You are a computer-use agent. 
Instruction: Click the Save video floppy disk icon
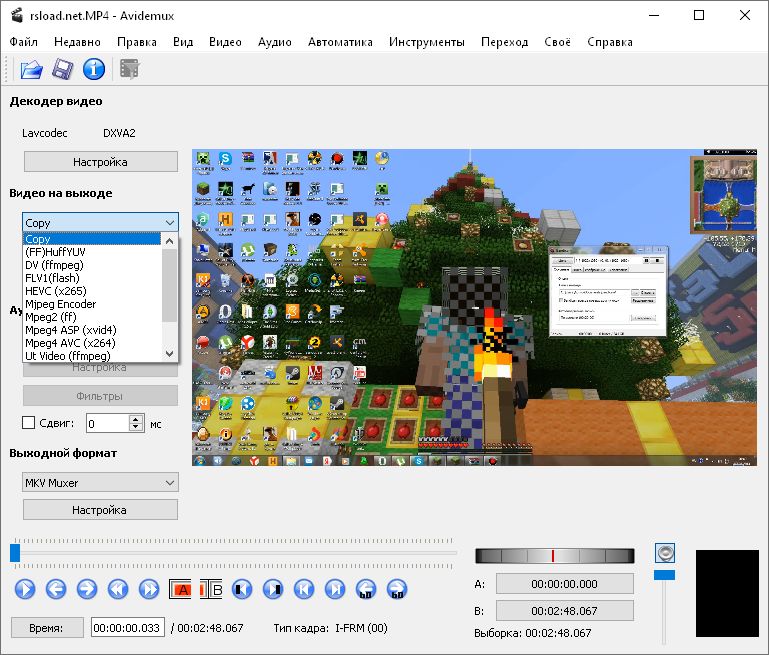(63, 69)
